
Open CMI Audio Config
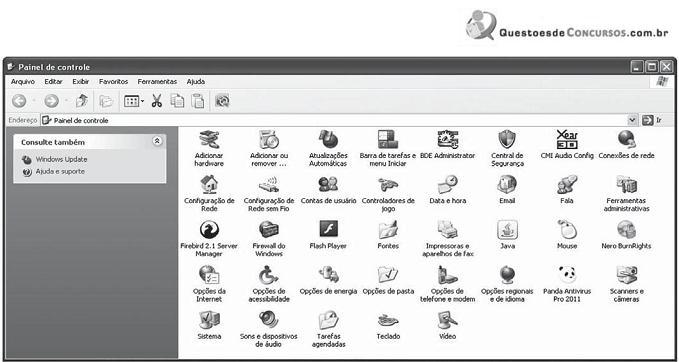click(567, 140)
